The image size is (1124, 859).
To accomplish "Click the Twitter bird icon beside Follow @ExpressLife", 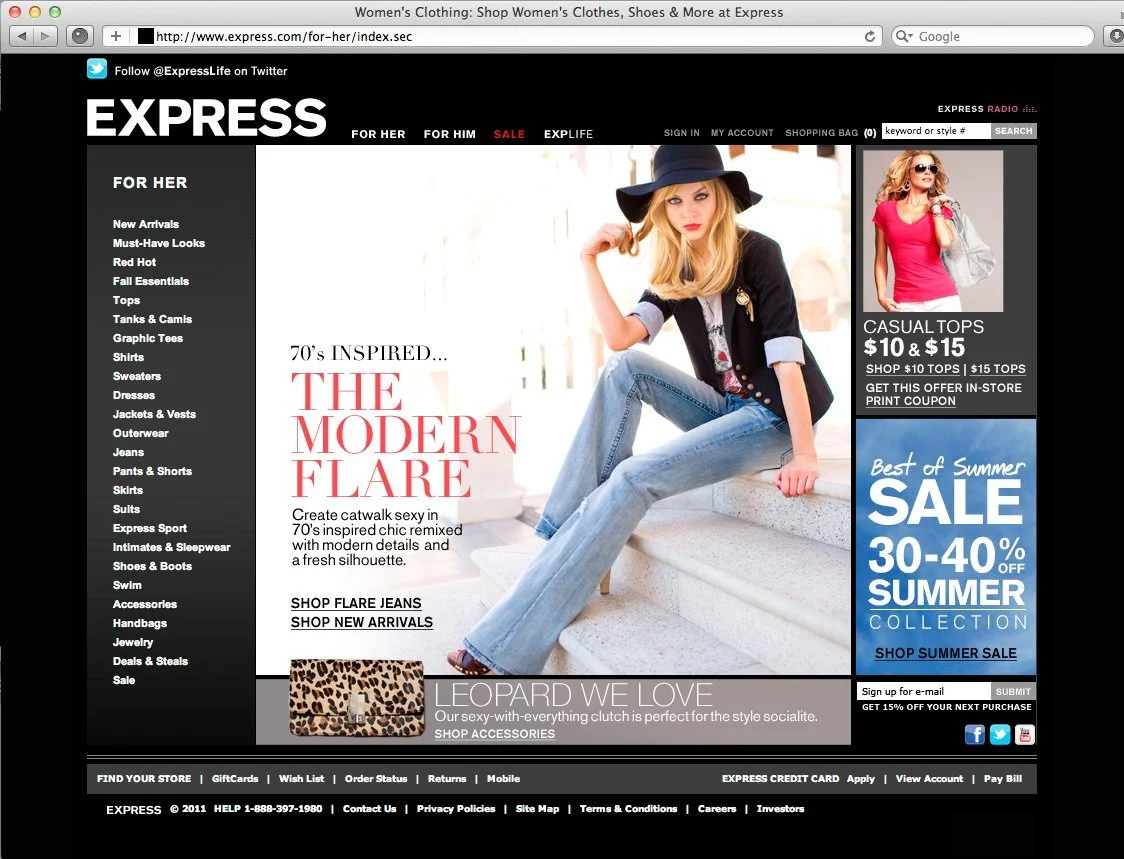I will (97, 69).
